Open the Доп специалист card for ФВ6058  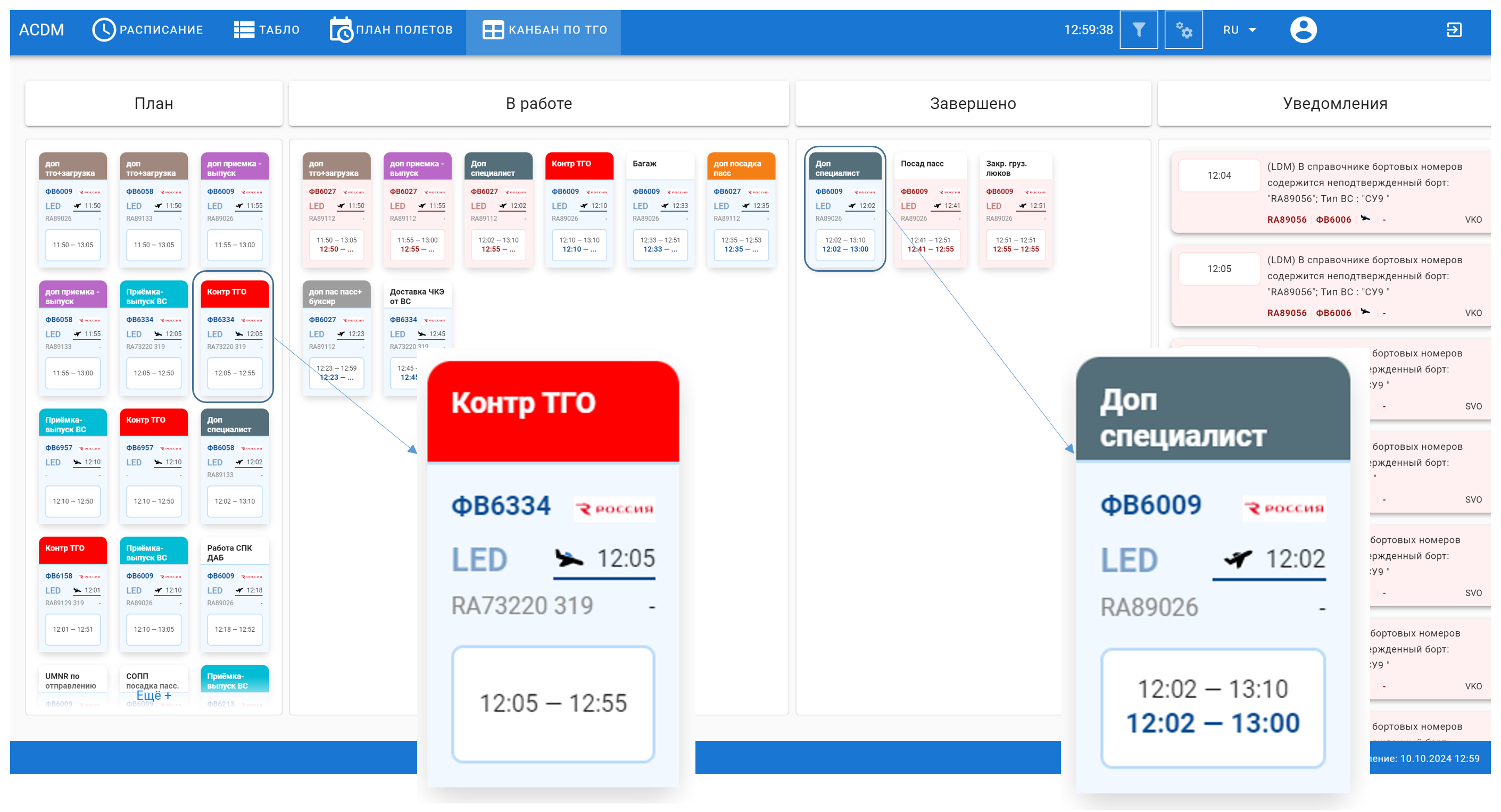click(x=235, y=466)
